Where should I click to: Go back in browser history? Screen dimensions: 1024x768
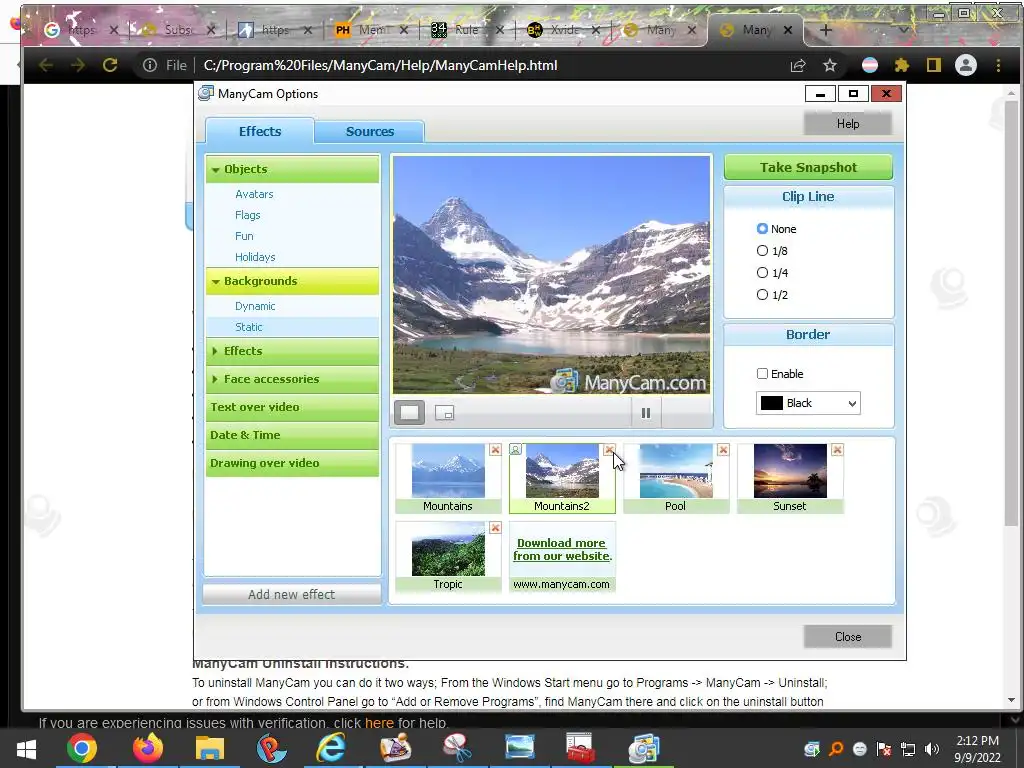click(x=46, y=65)
